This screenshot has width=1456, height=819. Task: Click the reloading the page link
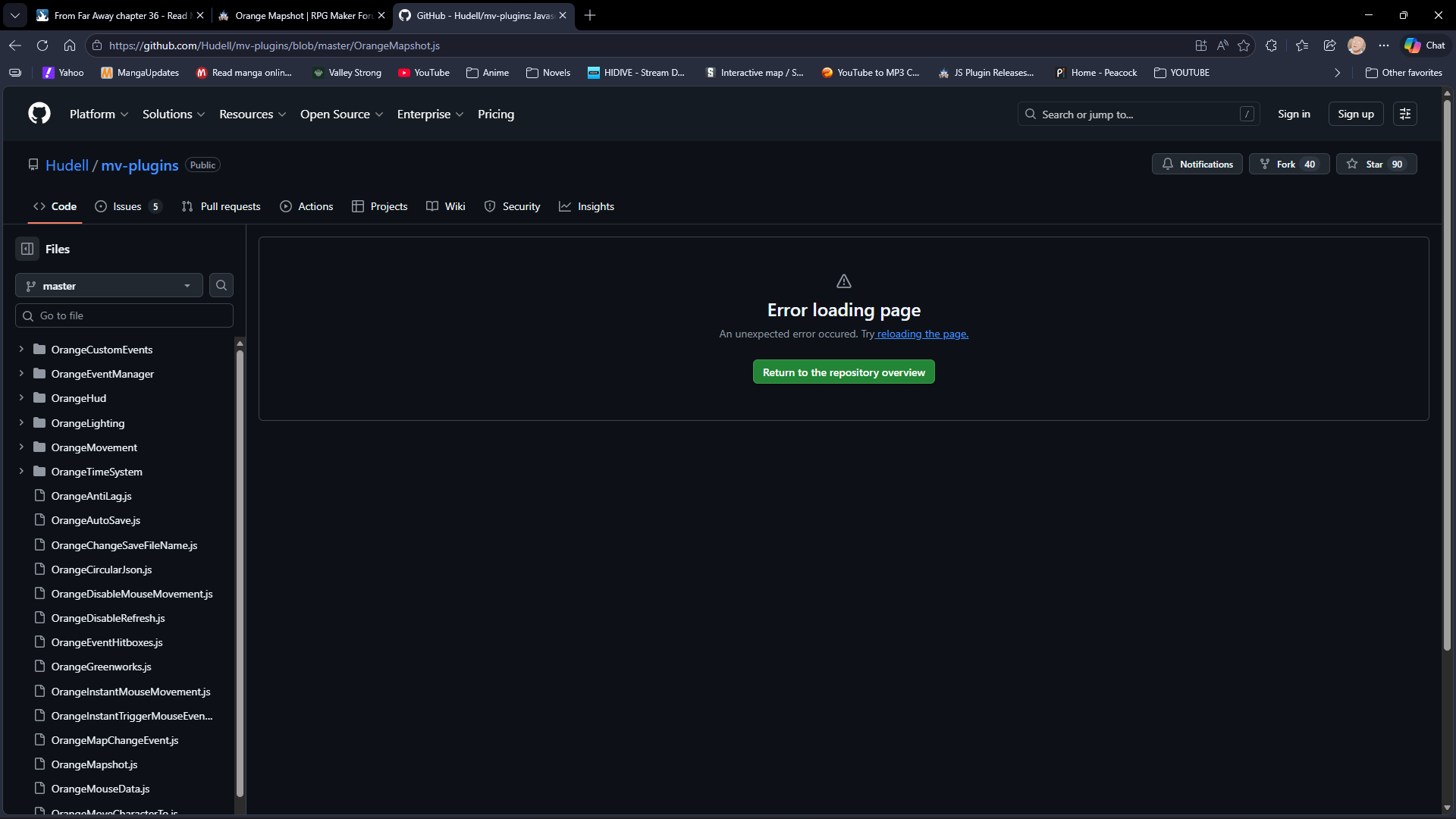click(x=922, y=334)
